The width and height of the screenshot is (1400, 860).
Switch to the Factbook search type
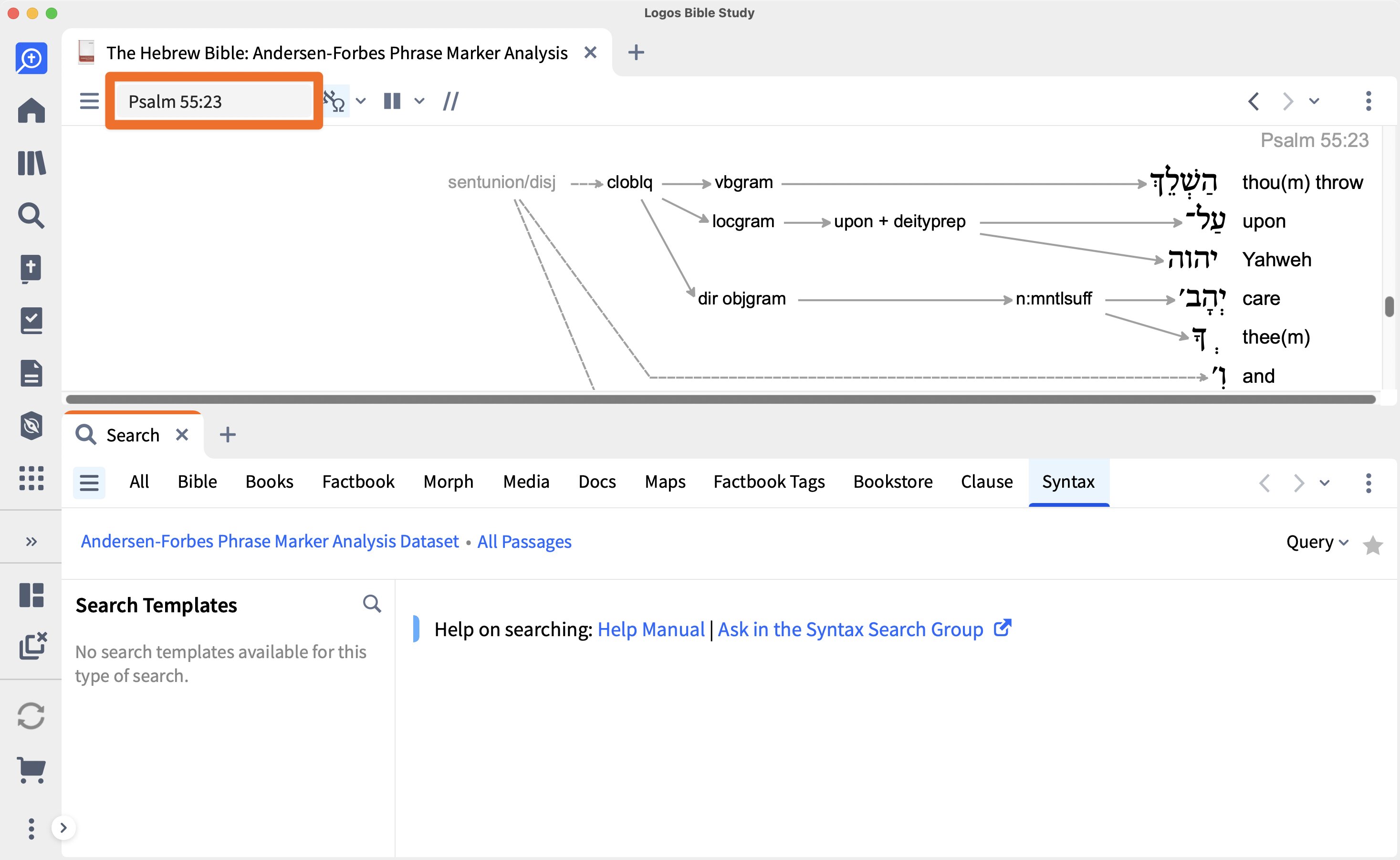pyautogui.click(x=358, y=482)
